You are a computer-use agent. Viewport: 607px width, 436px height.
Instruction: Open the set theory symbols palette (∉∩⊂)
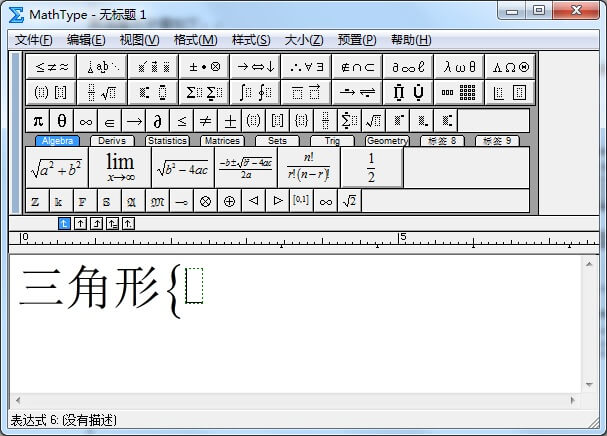click(x=357, y=67)
